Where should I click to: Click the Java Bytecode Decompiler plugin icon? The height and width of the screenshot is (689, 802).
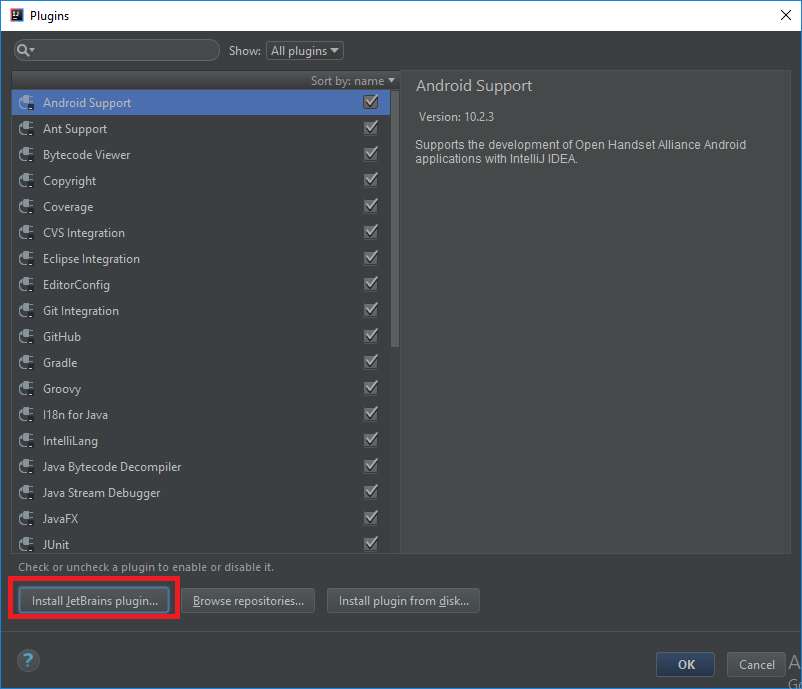pyautogui.click(x=27, y=466)
